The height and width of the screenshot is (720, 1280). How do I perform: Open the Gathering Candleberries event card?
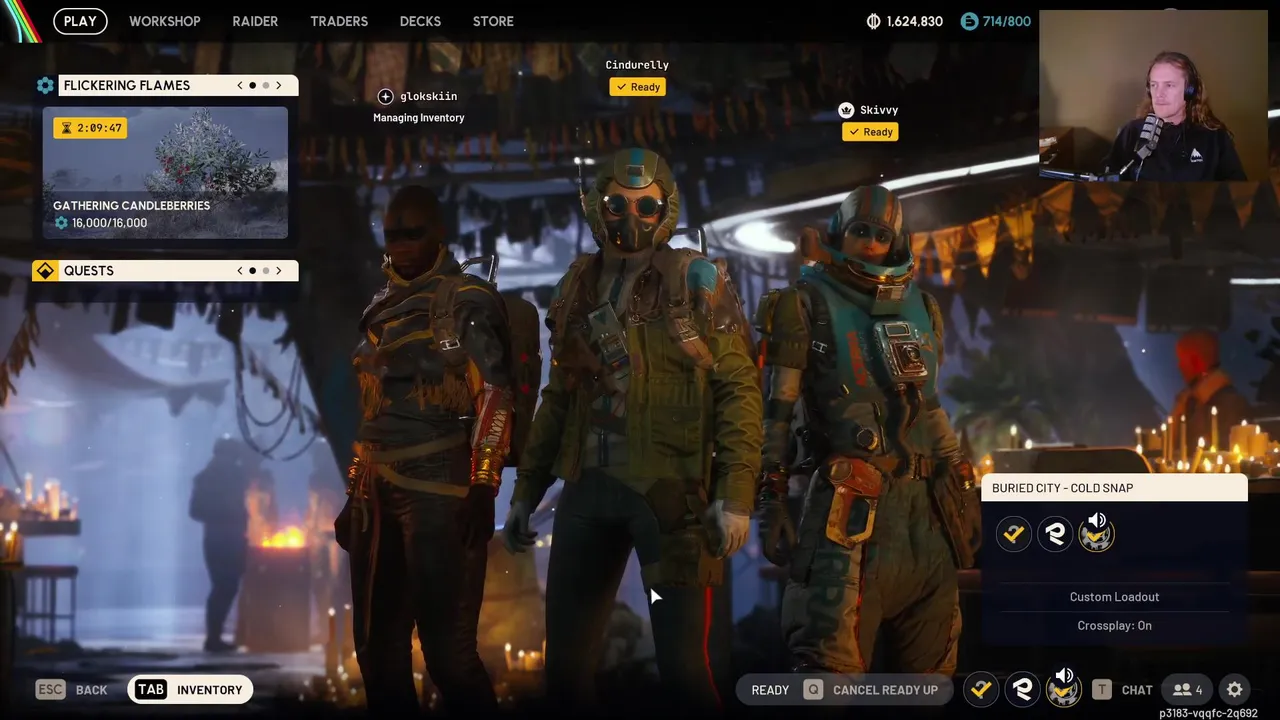pyautogui.click(x=165, y=172)
